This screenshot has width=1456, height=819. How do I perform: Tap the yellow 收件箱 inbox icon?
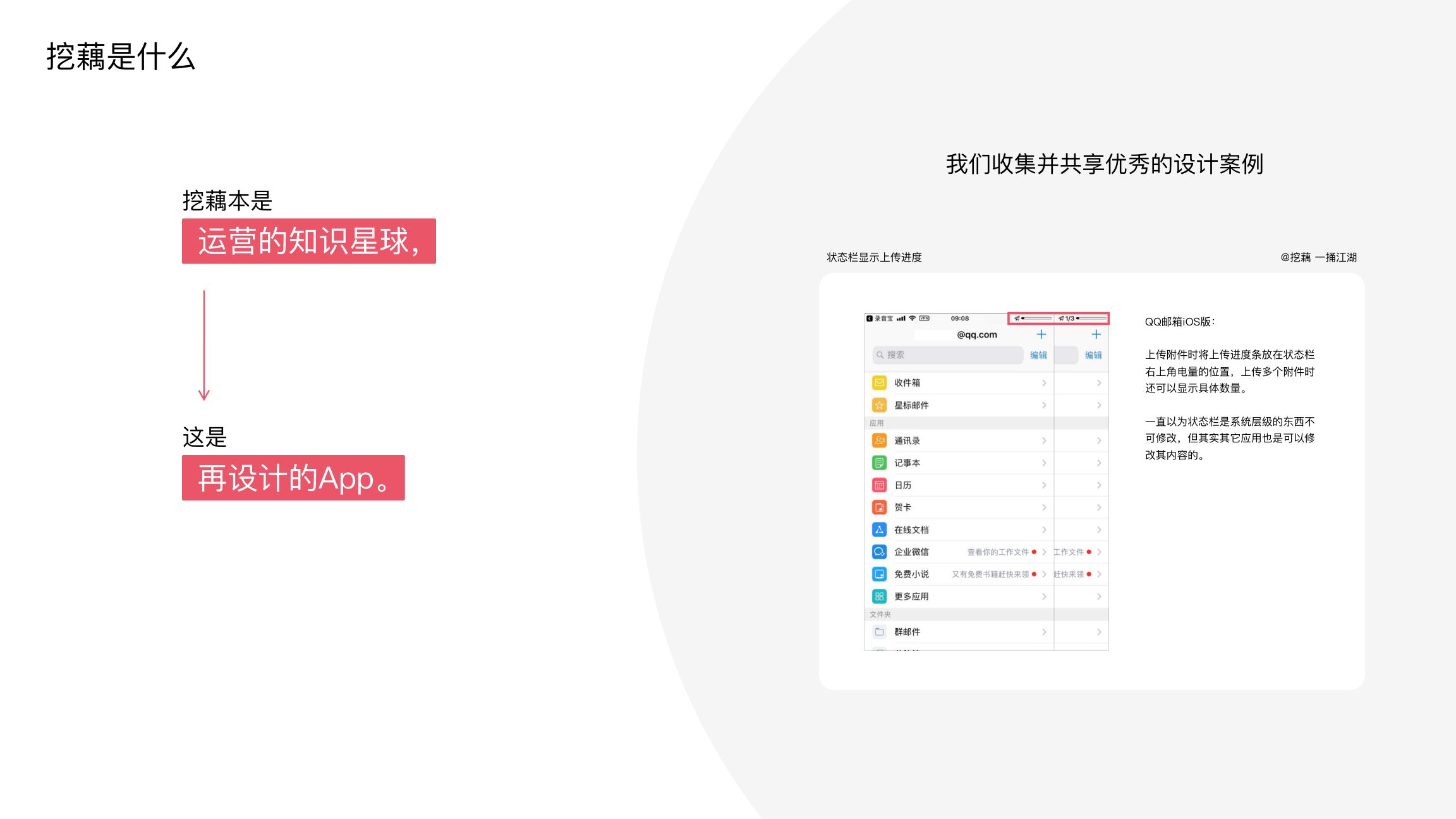tap(879, 382)
